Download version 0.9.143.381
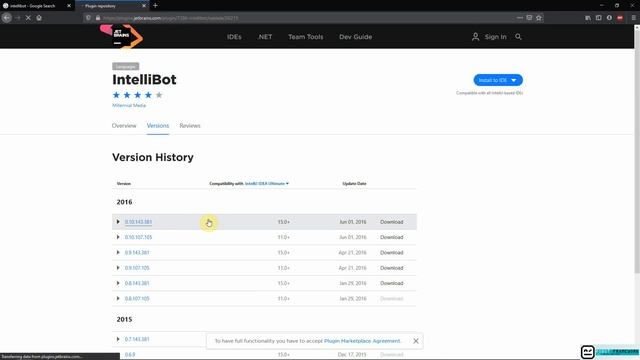 pos(391,253)
